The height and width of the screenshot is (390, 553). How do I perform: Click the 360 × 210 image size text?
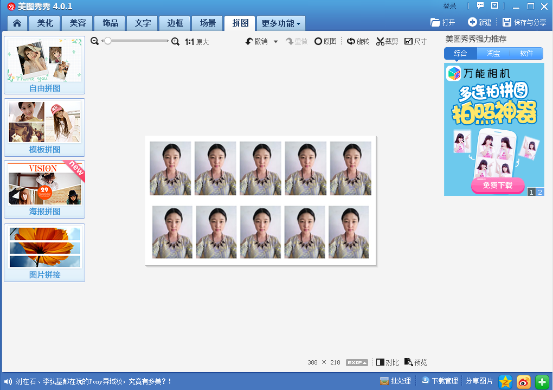click(x=324, y=362)
